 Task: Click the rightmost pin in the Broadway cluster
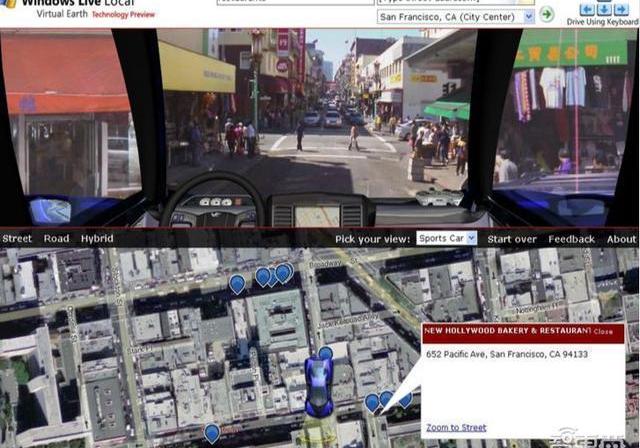click(284, 272)
